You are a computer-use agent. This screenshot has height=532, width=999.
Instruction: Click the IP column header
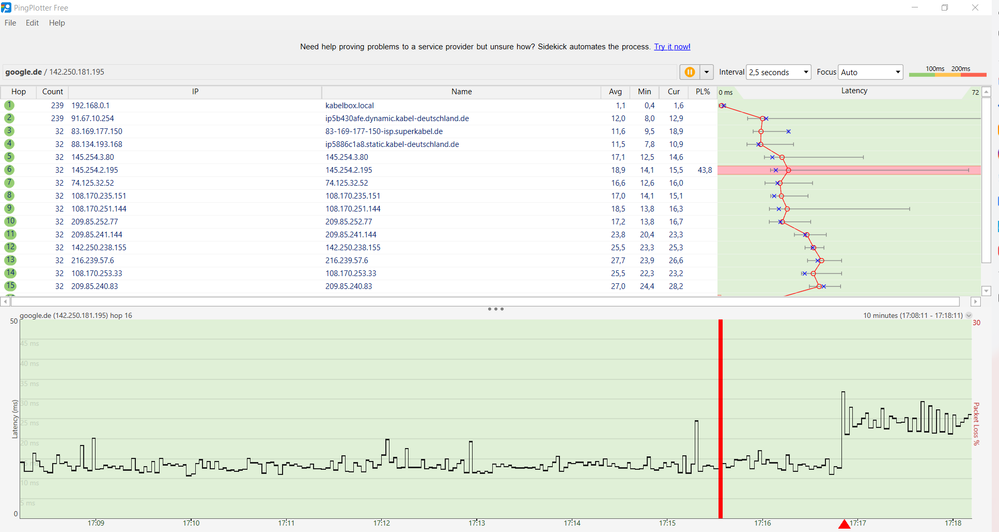point(195,92)
